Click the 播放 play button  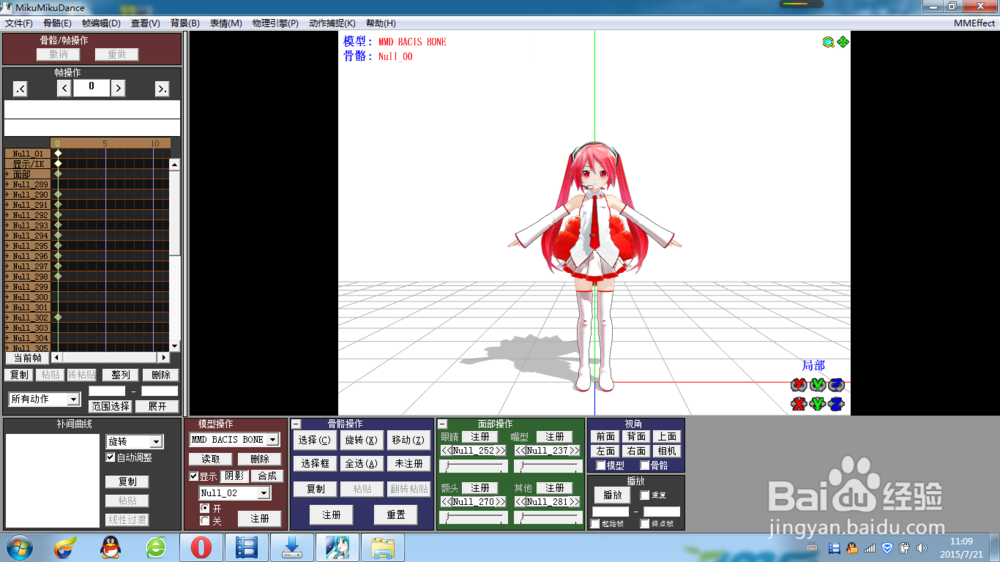click(x=612, y=495)
